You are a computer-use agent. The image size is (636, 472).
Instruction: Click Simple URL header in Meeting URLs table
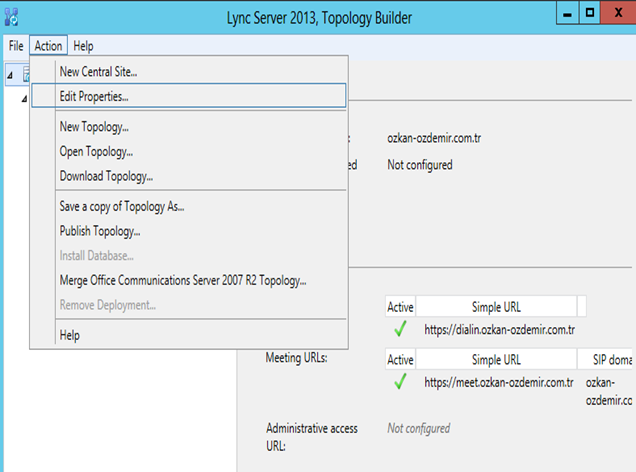pos(496,360)
